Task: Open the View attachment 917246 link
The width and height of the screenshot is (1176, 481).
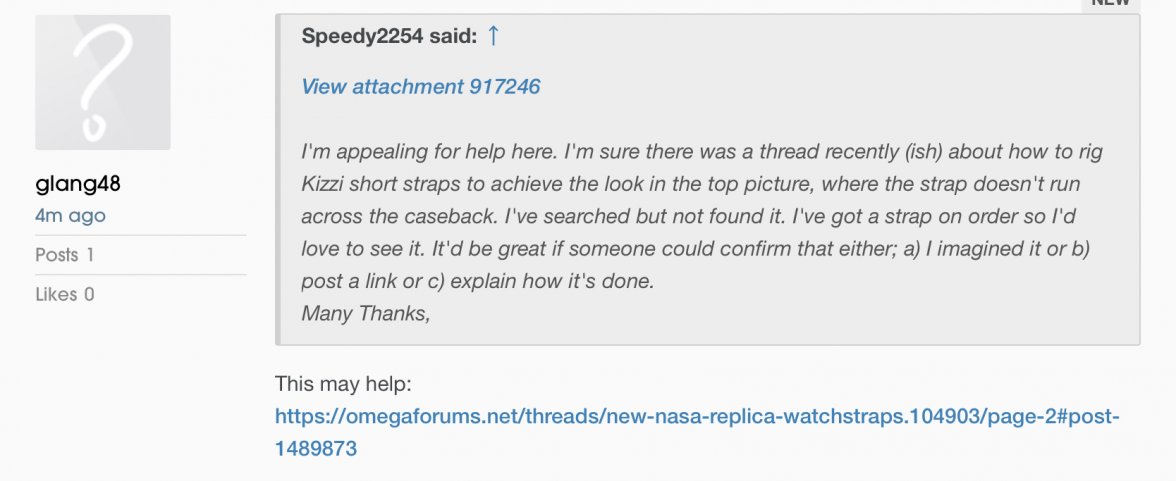Action: point(420,87)
